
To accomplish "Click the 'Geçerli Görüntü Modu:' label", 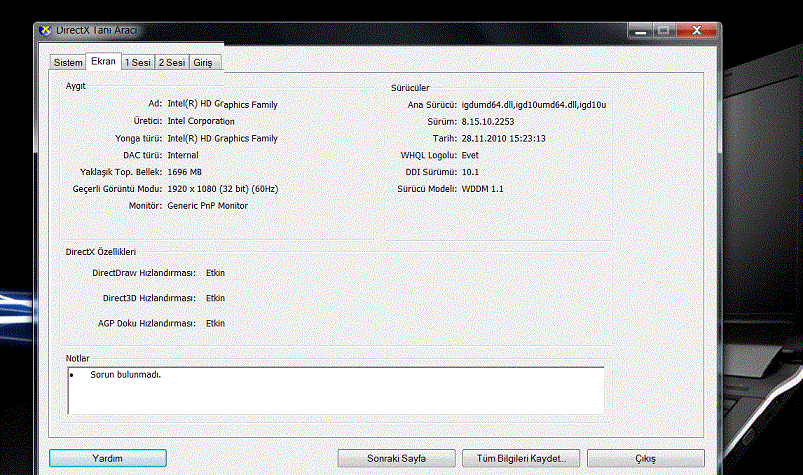I will coord(117,189).
